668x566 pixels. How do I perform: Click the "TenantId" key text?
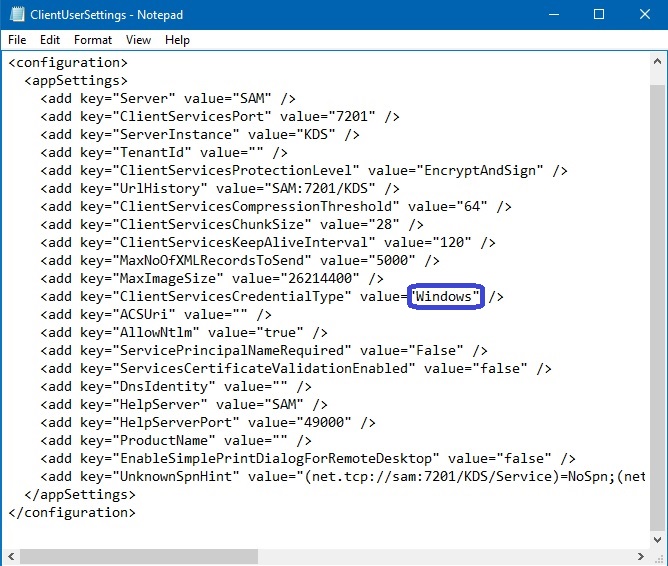pyautogui.click(x=152, y=152)
